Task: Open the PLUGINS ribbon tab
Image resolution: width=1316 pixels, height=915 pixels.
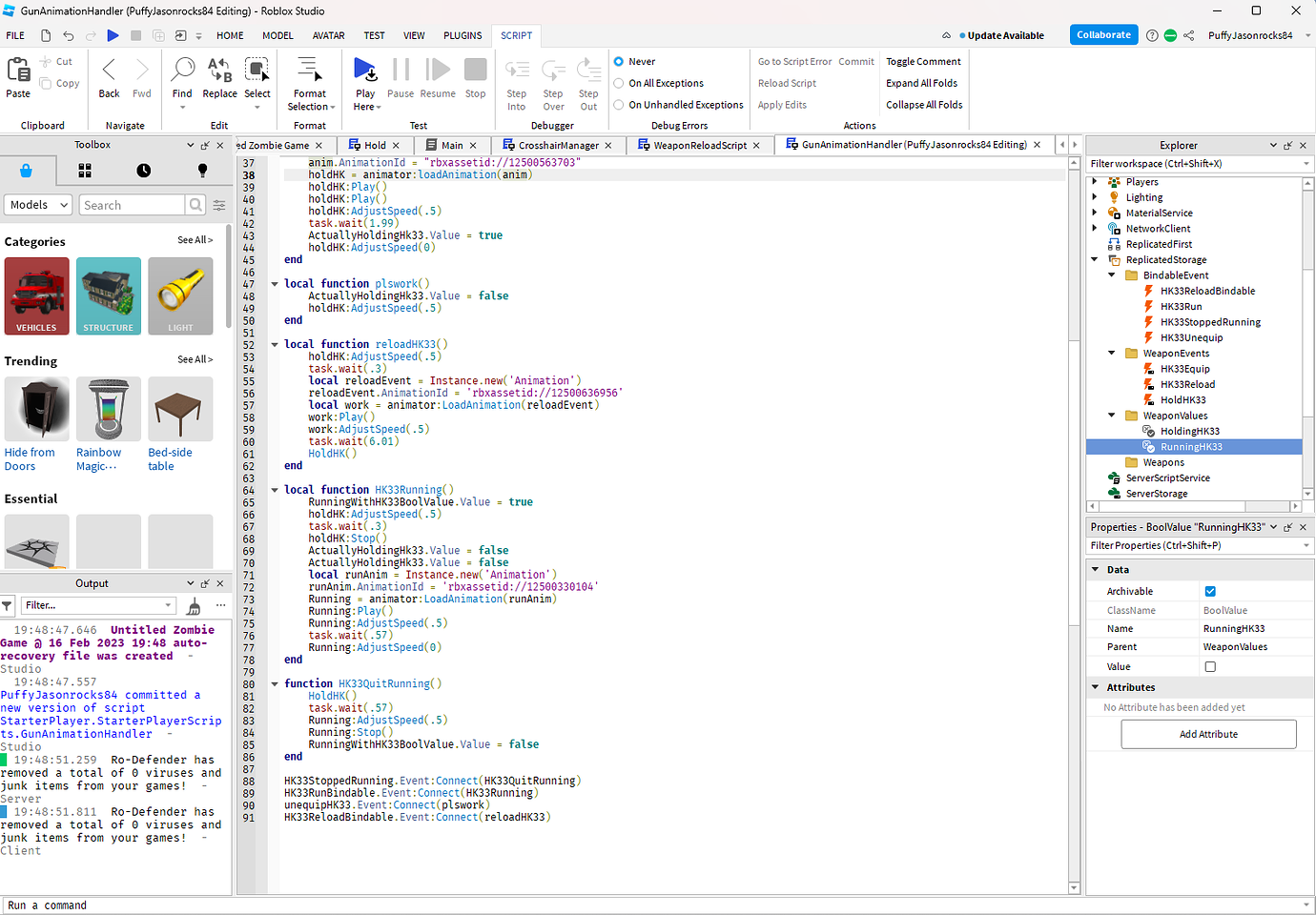Action: coord(463,35)
